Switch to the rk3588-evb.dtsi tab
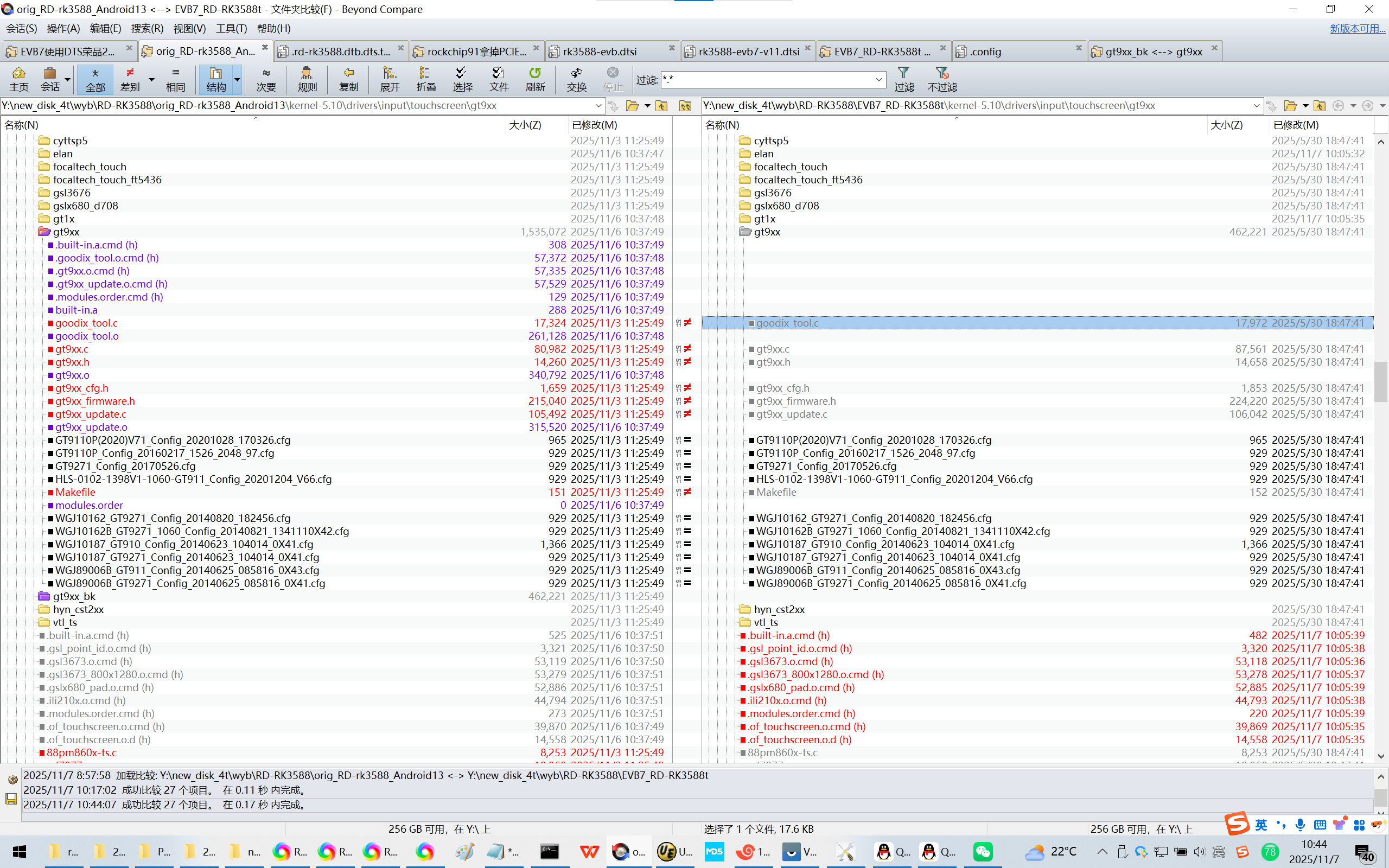 click(x=601, y=52)
